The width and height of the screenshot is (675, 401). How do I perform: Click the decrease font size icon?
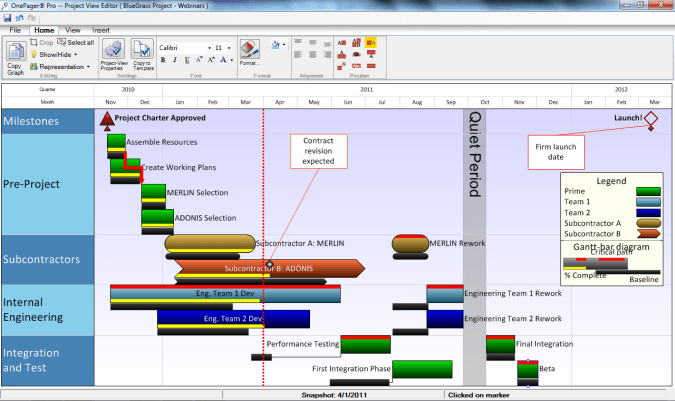tap(199, 60)
